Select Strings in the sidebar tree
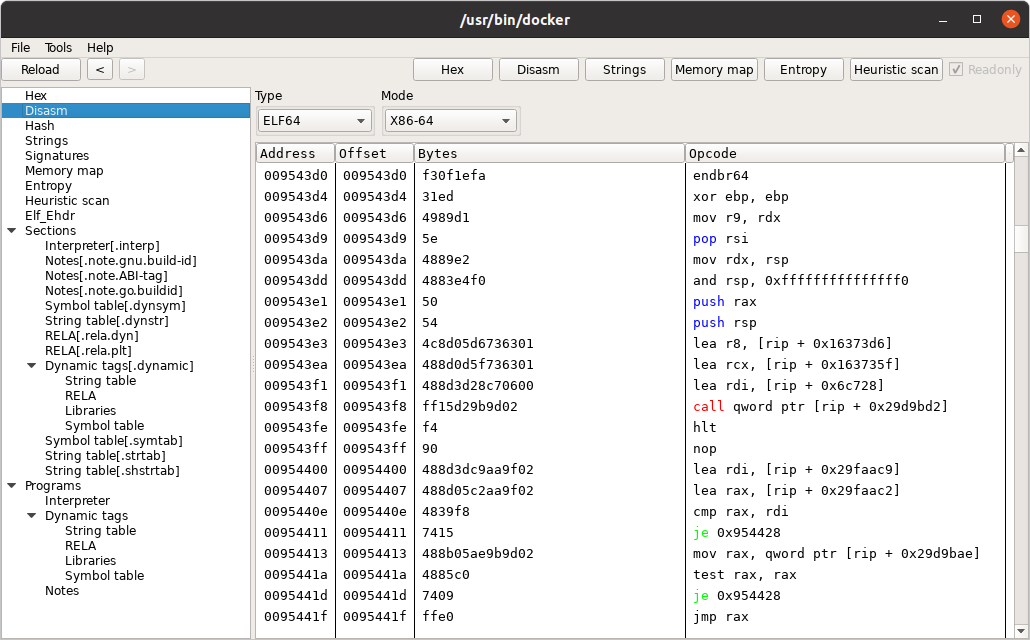 pos(46,141)
